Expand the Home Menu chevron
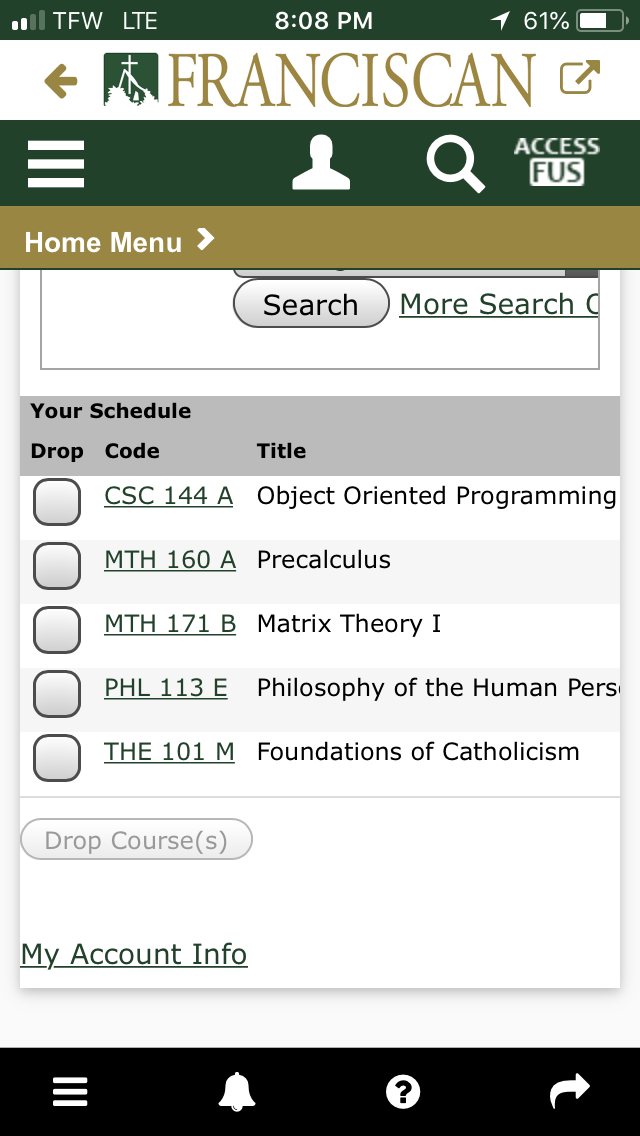This screenshot has height=1136, width=640. tap(205, 240)
